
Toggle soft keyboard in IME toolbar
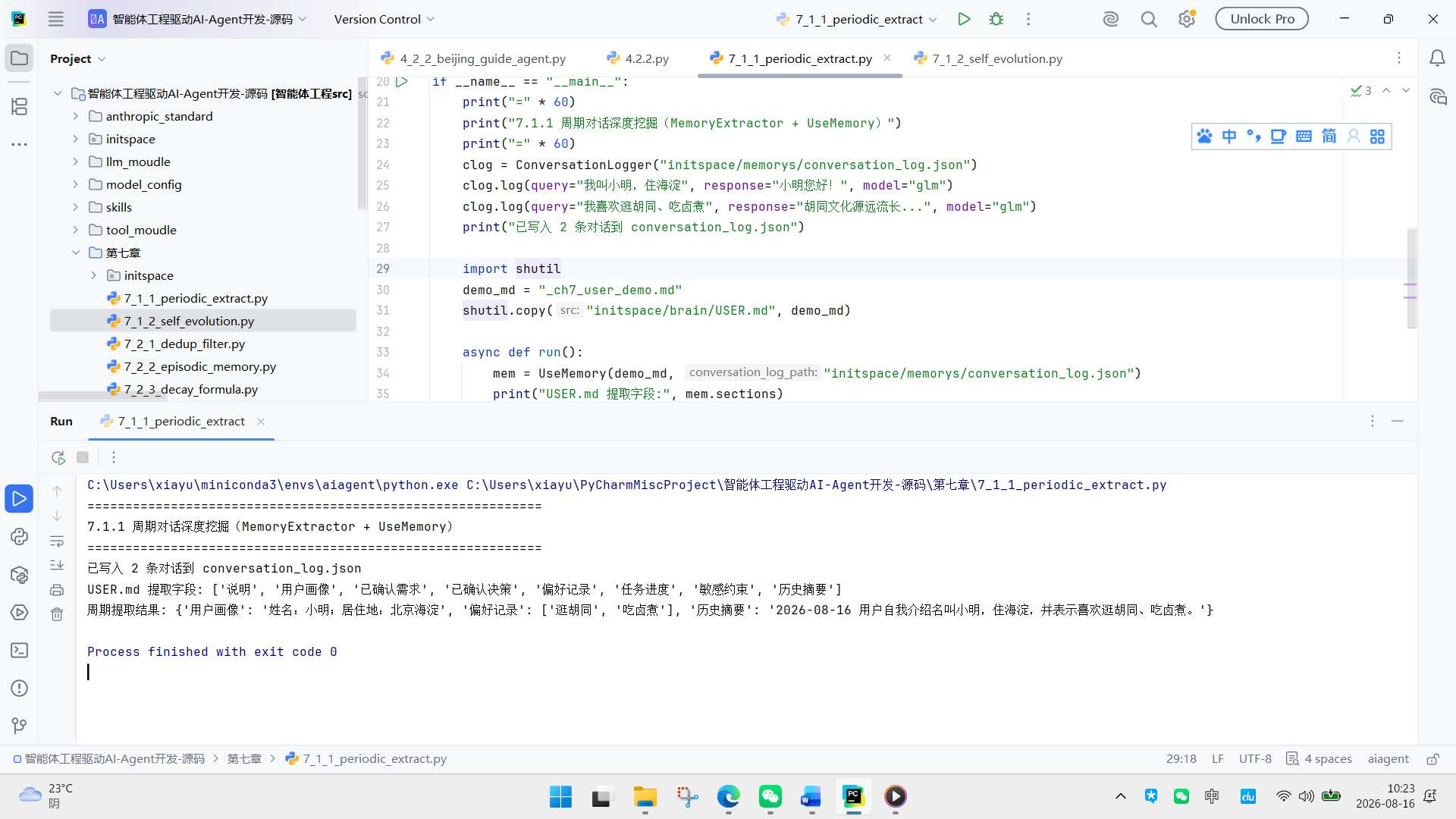(1304, 136)
